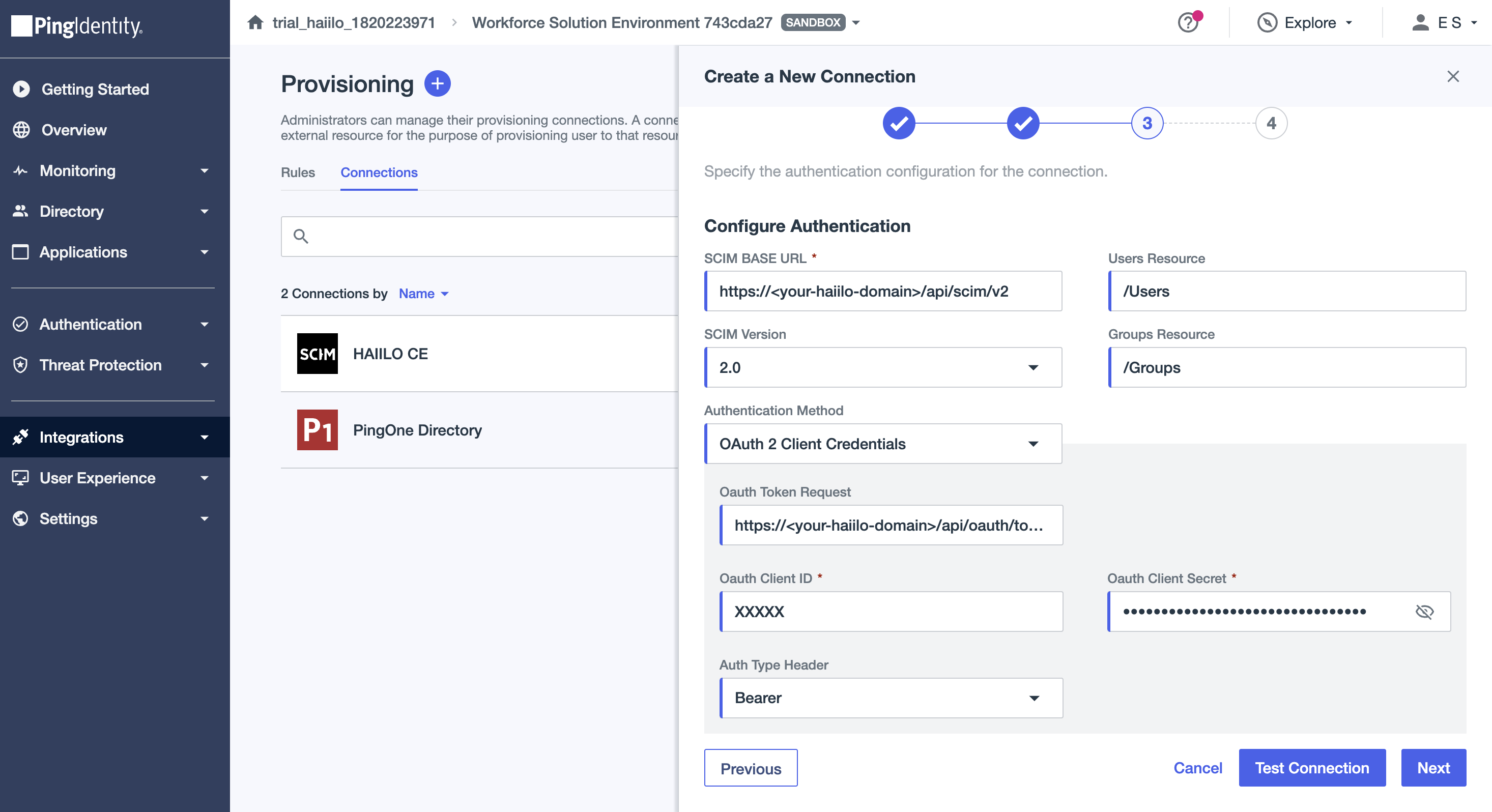Click the Settings globe icon
The width and height of the screenshot is (1492, 812).
[x=20, y=518]
